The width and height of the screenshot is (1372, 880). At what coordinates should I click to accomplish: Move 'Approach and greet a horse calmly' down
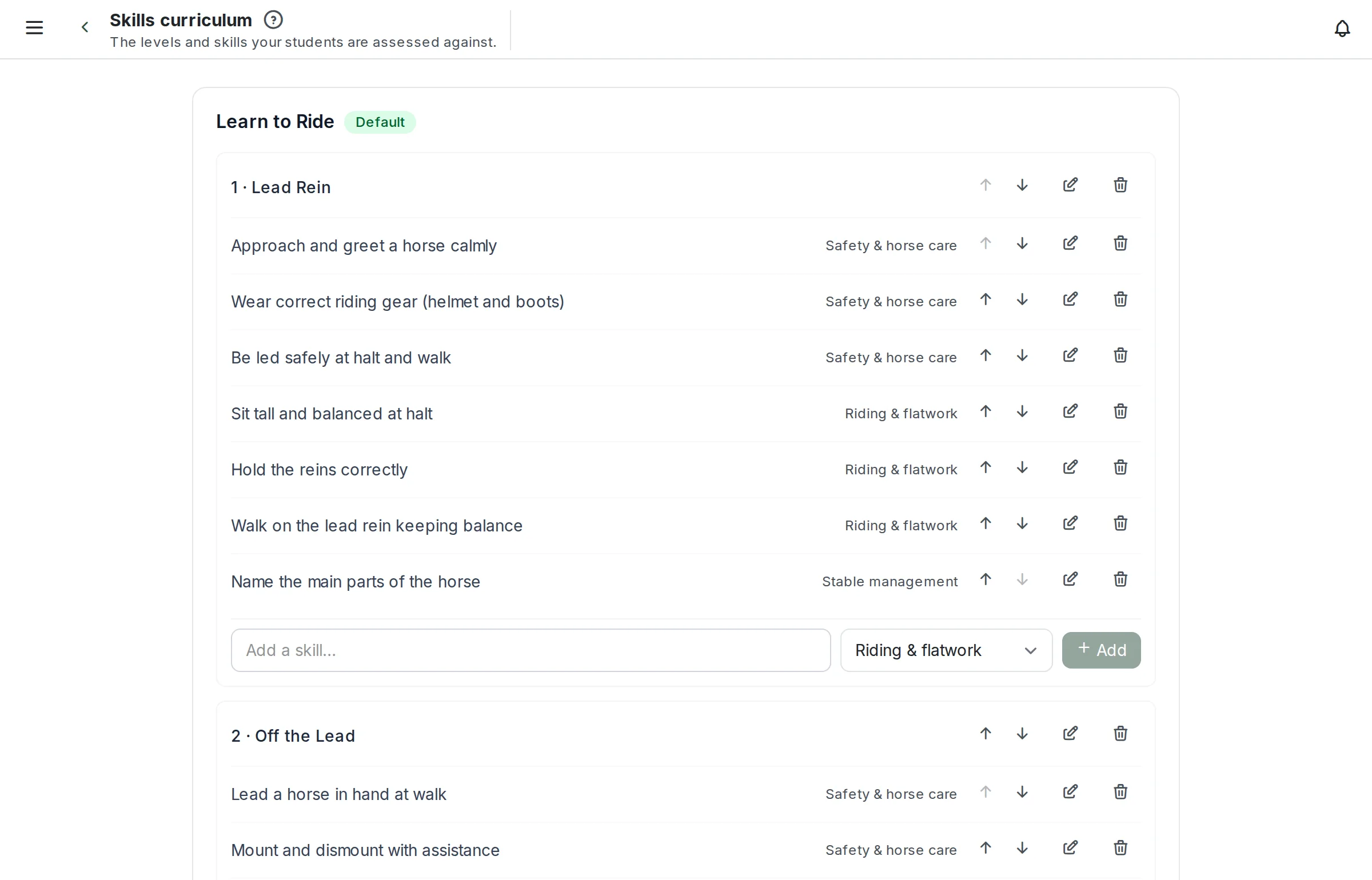pos(1022,243)
